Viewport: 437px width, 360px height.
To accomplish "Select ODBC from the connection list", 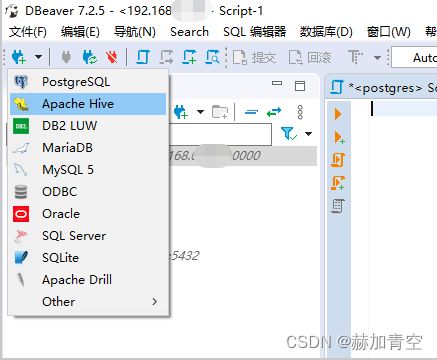I will tap(88, 192).
